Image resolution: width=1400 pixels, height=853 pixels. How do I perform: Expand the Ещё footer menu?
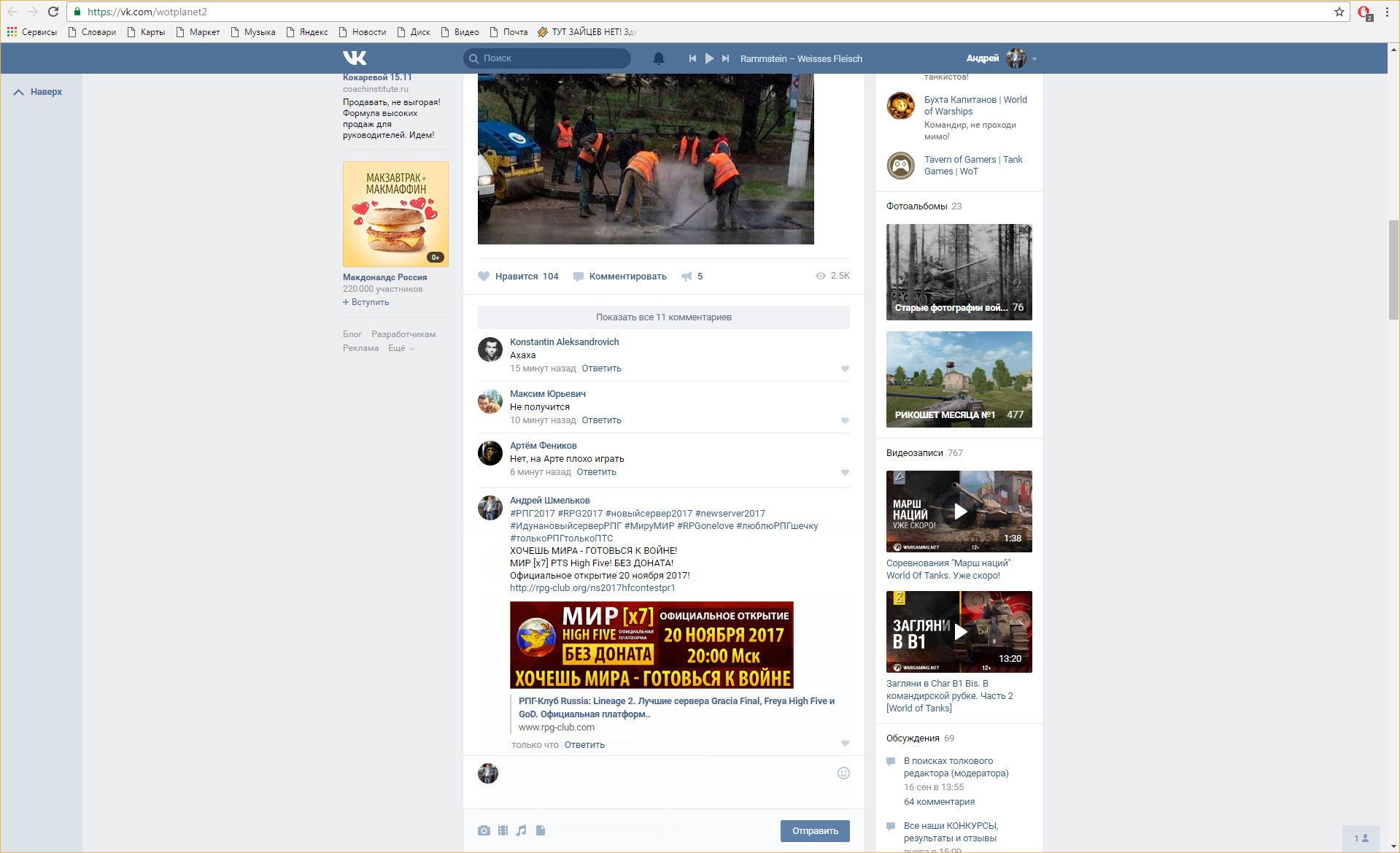pyautogui.click(x=401, y=349)
